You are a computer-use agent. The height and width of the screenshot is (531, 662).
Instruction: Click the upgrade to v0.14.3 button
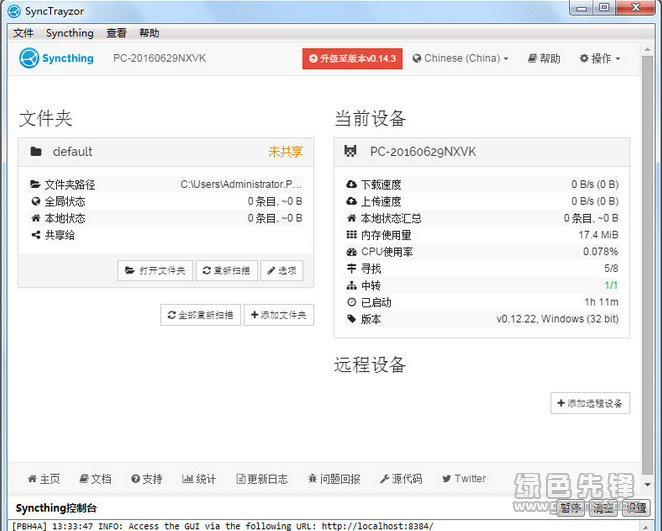click(352, 58)
